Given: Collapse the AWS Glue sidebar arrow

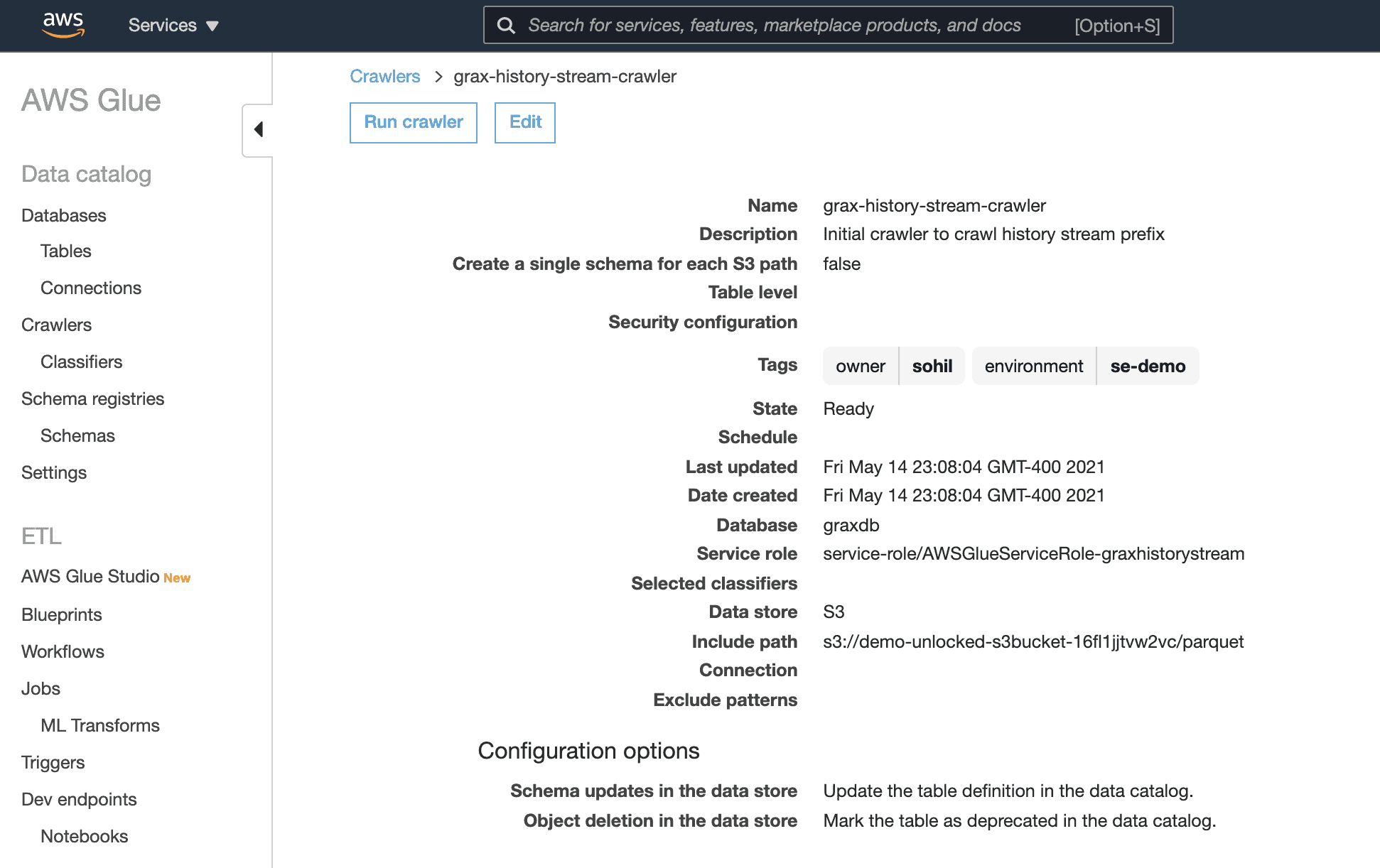Looking at the screenshot, I should [x=258, y=129].
